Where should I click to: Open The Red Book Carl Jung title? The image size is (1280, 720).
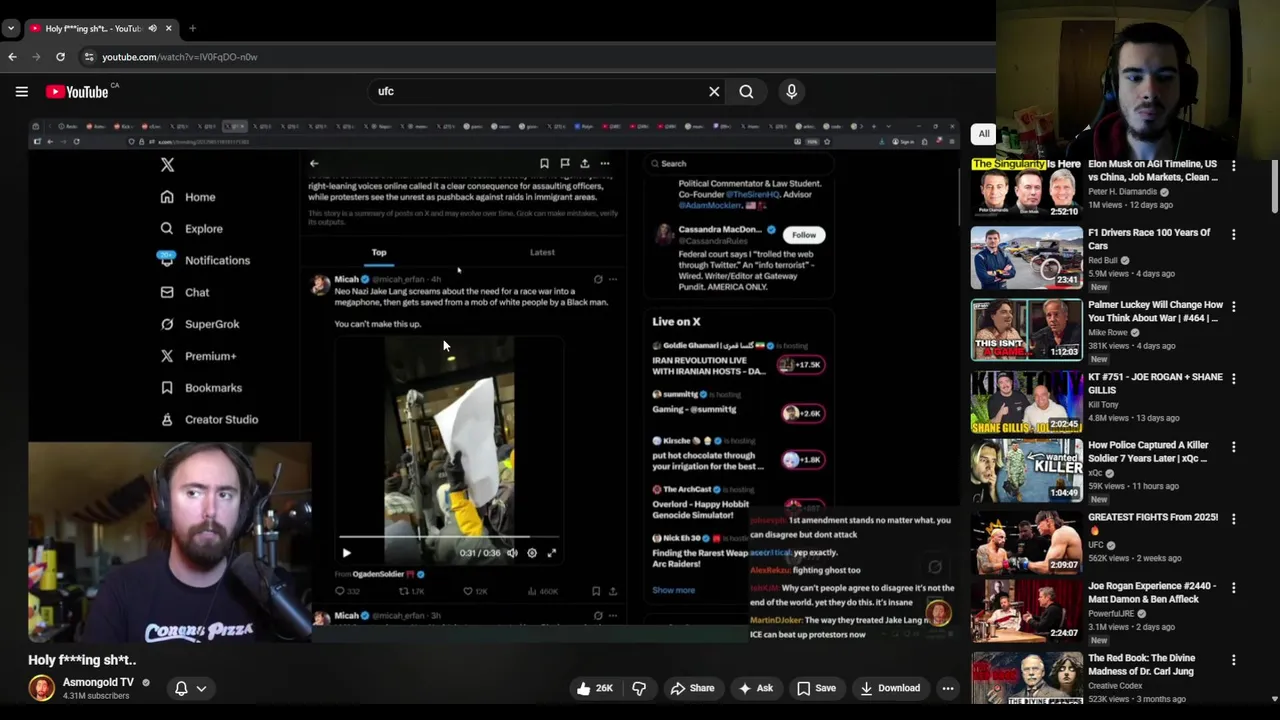(1141, 664)
